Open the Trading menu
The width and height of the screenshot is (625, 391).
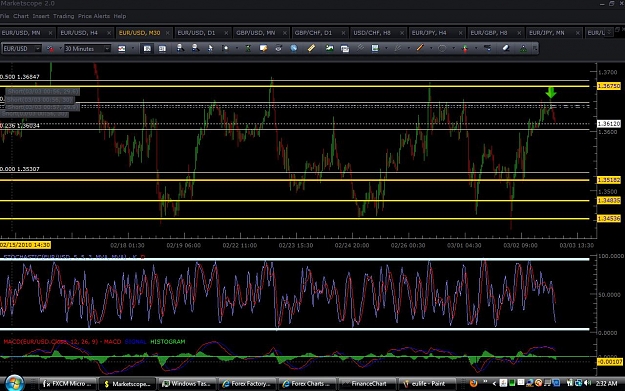click(x=64, y=16)
